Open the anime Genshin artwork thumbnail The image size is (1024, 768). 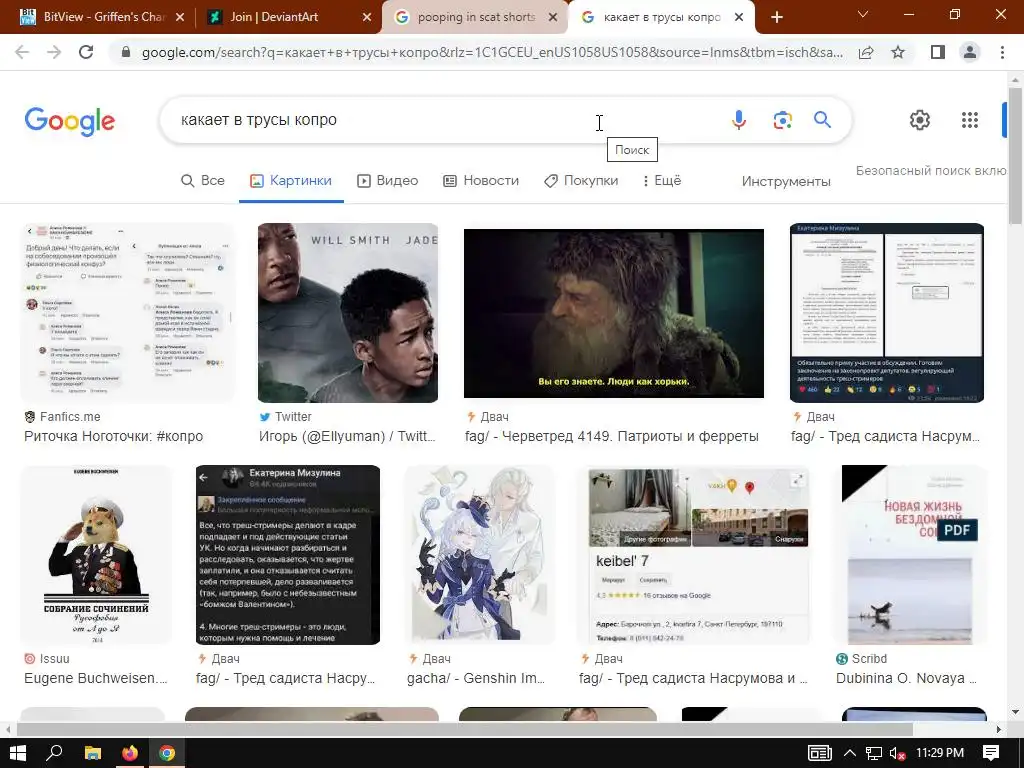pos(479,555)
